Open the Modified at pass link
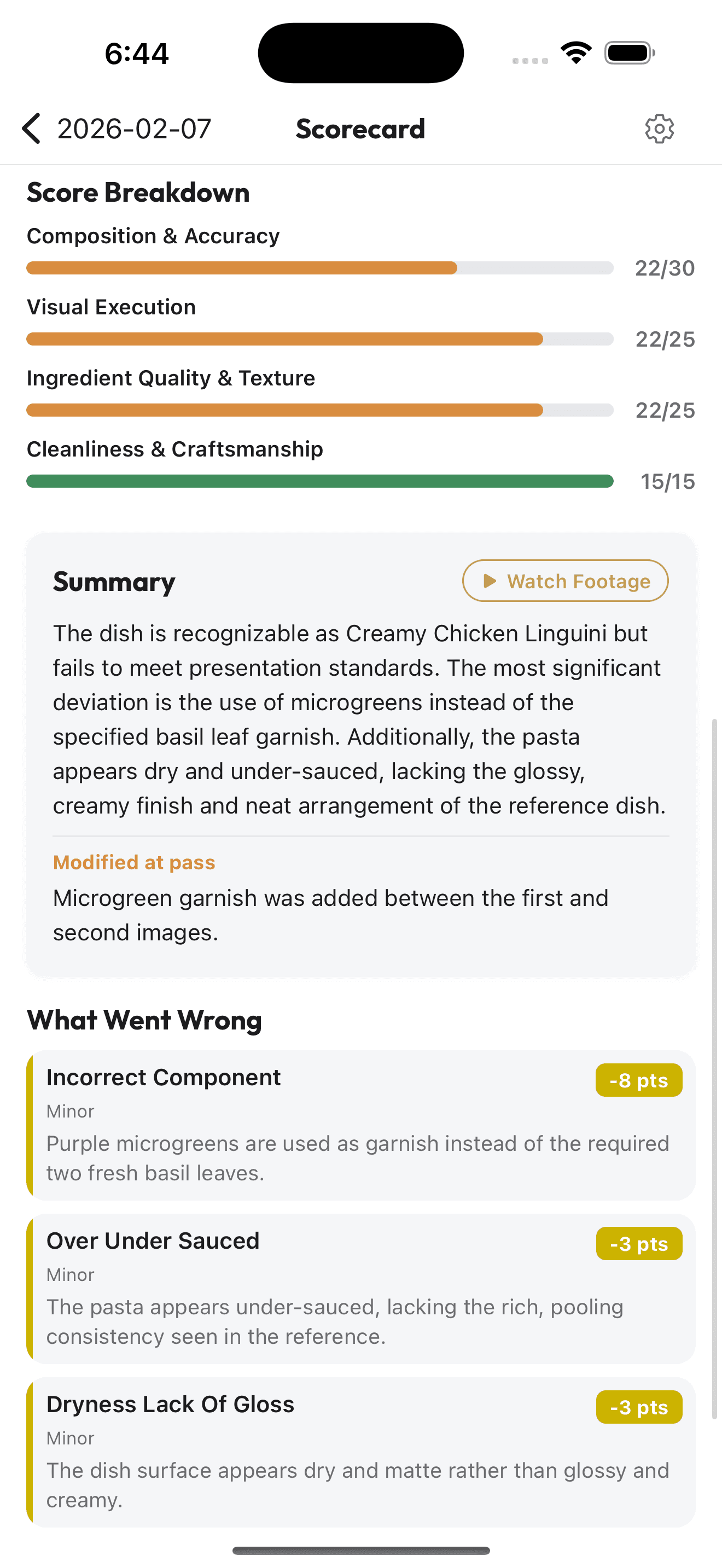 (134, 862)
